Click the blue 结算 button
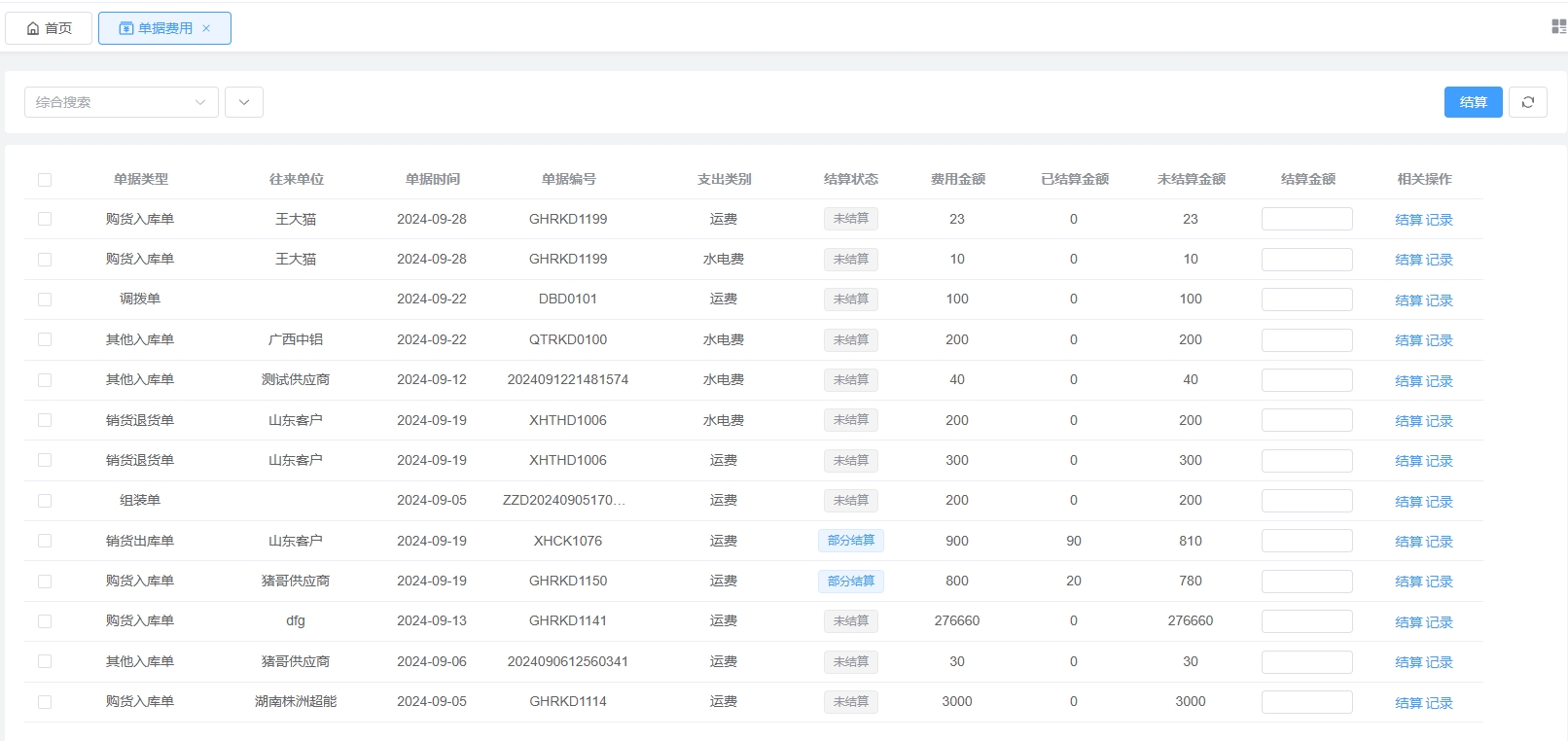The height and width of the screenshot is (741, 1568). (1473, 102)
